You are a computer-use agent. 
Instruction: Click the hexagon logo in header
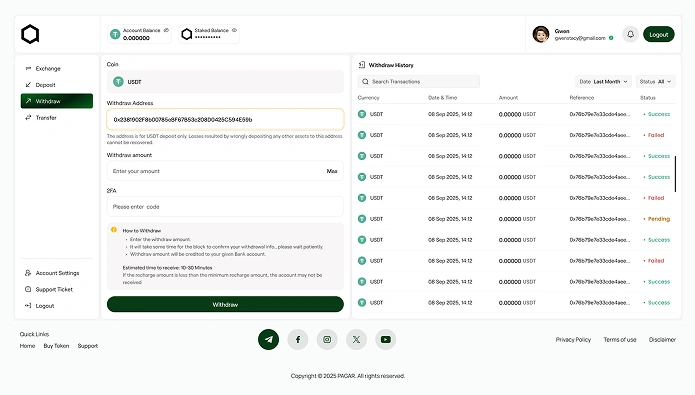point(30,34)
